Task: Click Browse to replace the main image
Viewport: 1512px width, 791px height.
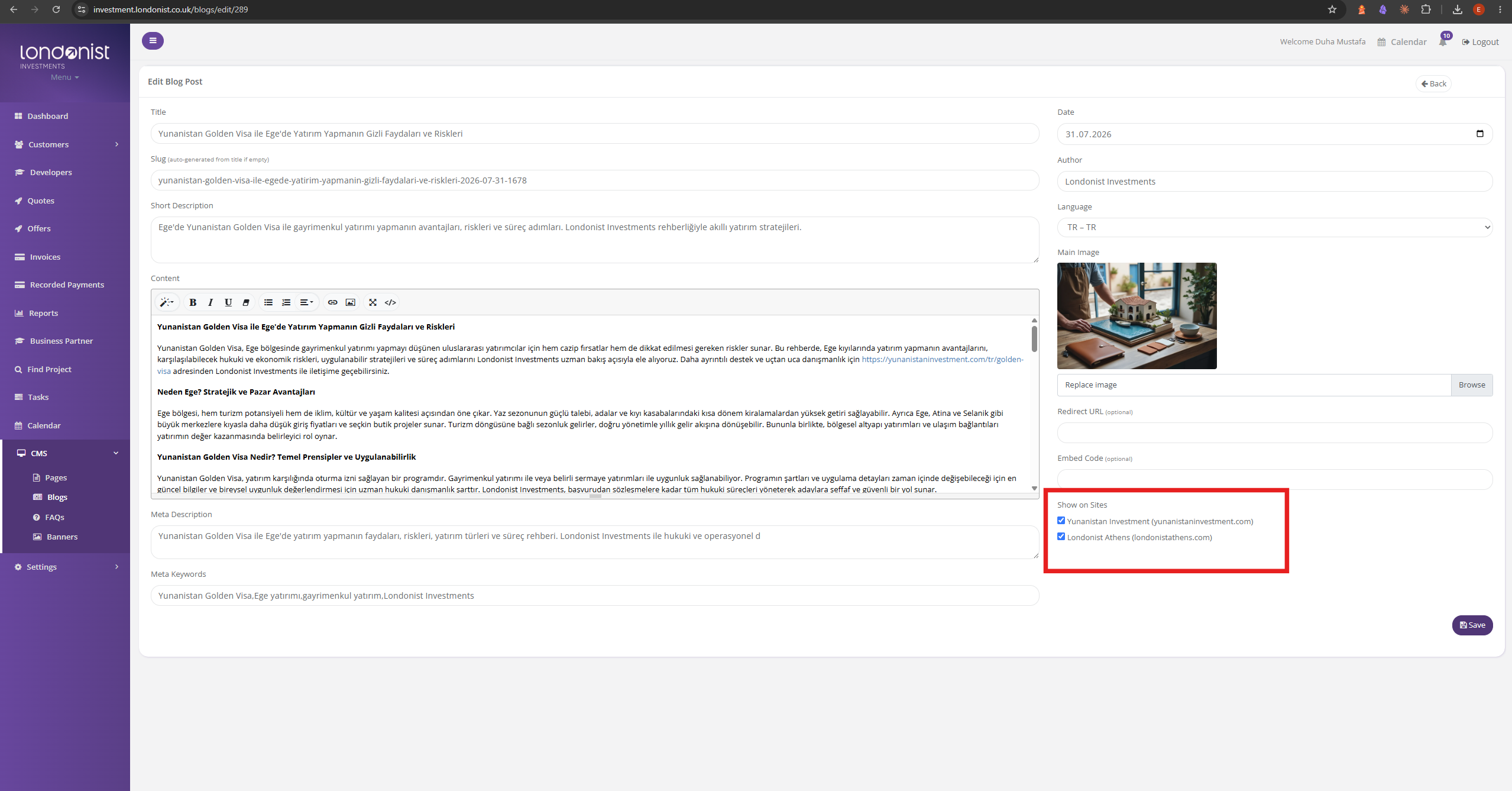Action: [x=1472, y=385]
